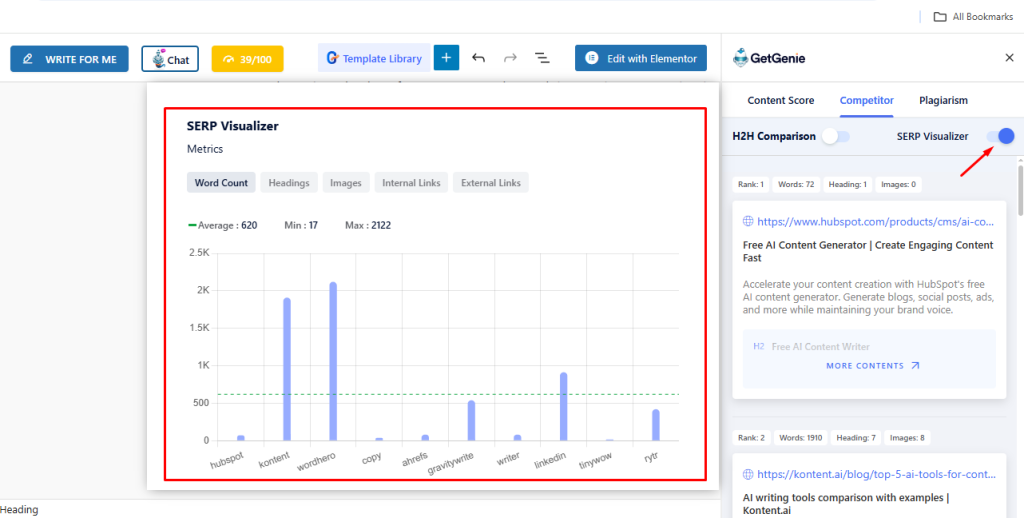Image resolution: width=1024 pixels, height=518 pixels.
Task: Click the blue plus add button
Action: click(x=446, y=58)
